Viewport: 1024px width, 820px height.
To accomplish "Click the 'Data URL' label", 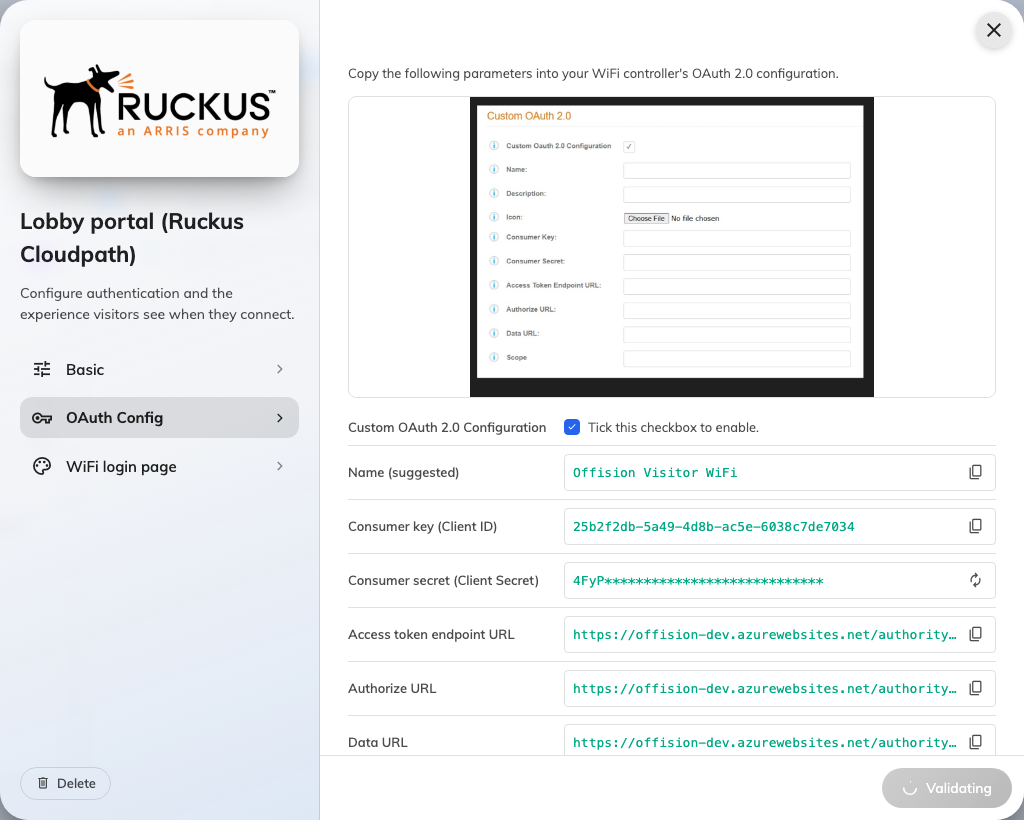I will 377,742.
